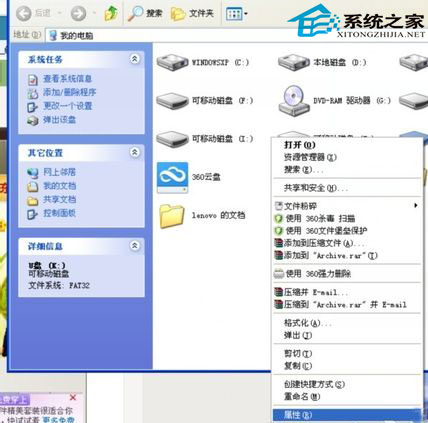Select the 可移动磁盘 (F:) drive icon

coord(172,101)
